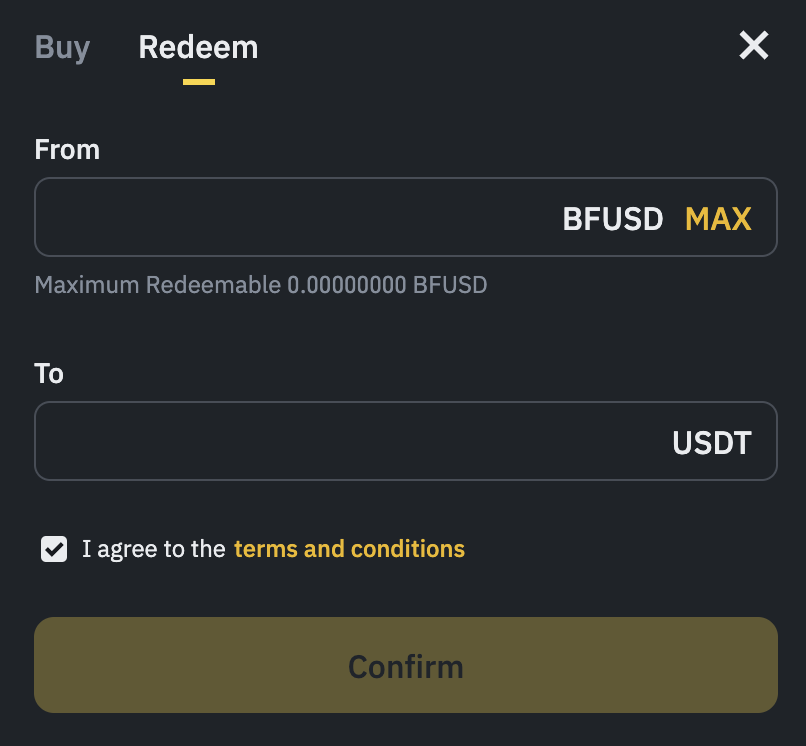Click the MAX button for BFUSD
Screen dimensions: 806x746
[x=718, y=219]
